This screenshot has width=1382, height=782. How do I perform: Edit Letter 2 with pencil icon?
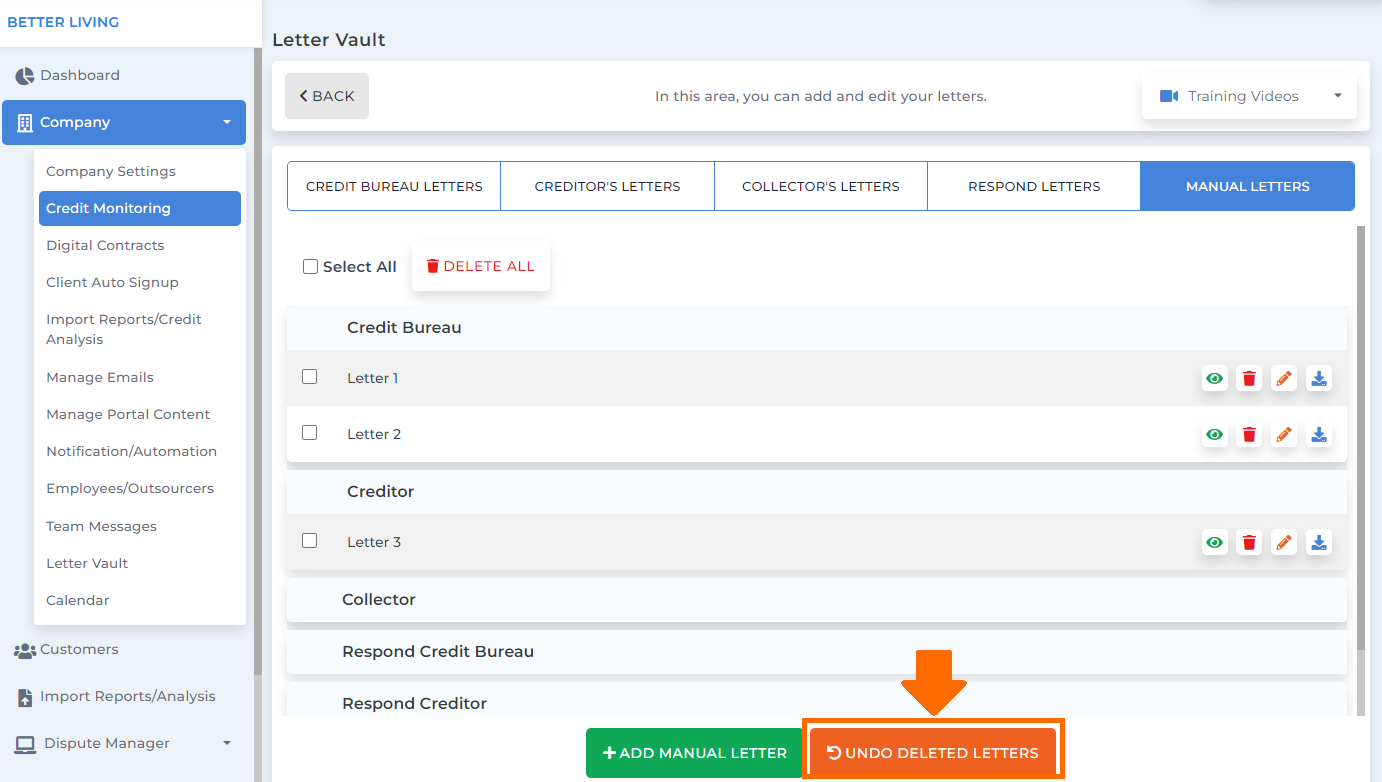coord(1284,435)
